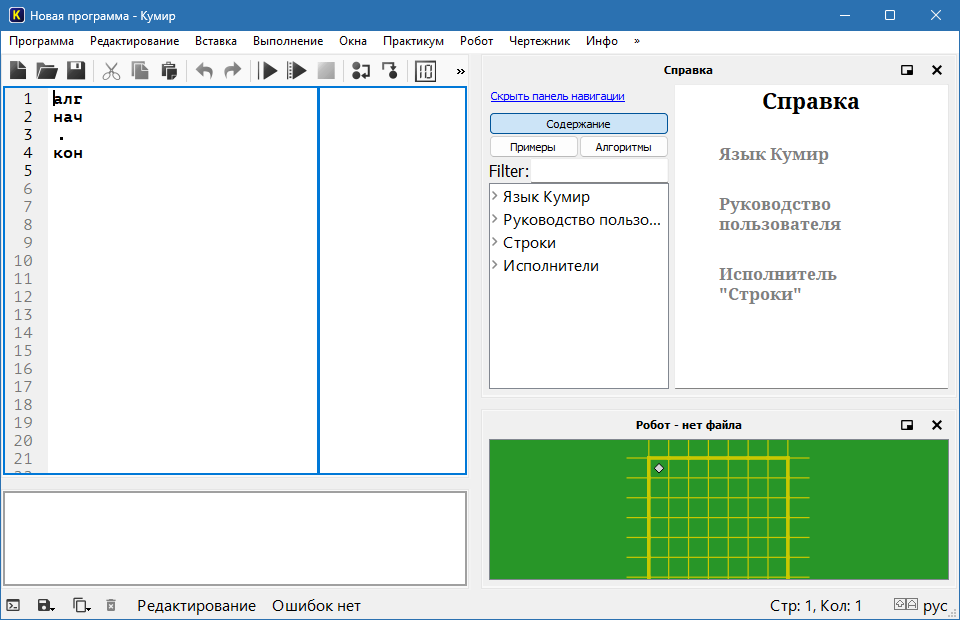Open the variables window icon in toolbar
The height and width of the screenshot is (620, 960).
(425, 71)
